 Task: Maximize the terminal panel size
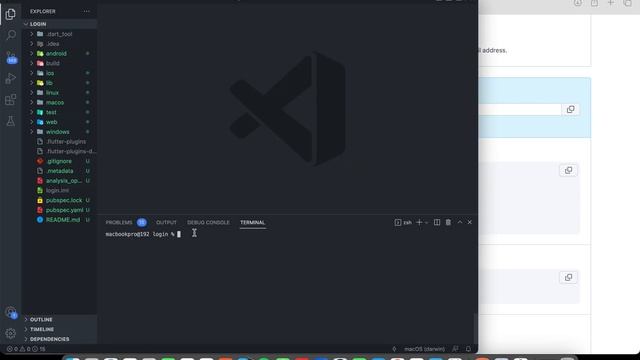(x=460, y=222)
